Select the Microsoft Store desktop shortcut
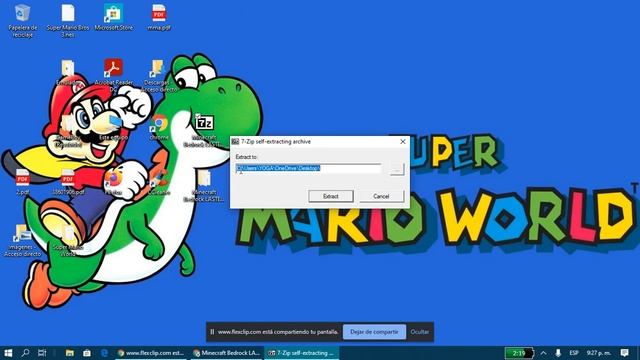This screenshot has width=640, height=360. pyautogui.click(x=113, y=18)
